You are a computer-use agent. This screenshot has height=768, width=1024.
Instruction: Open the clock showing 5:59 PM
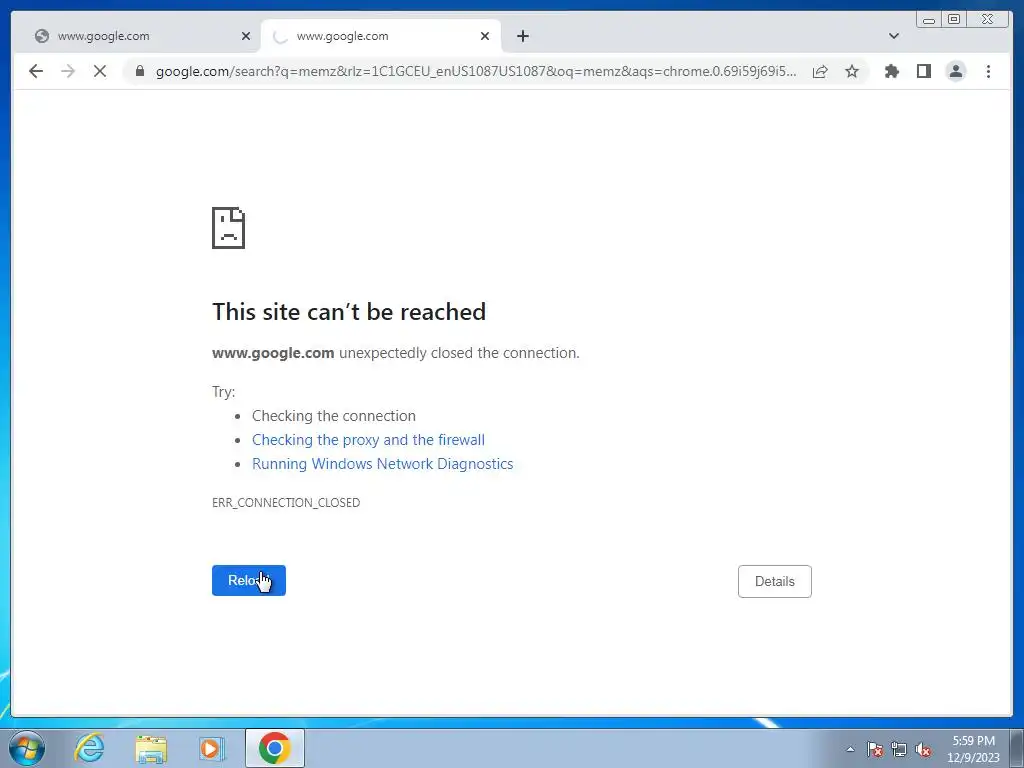[x=973, y=749]
